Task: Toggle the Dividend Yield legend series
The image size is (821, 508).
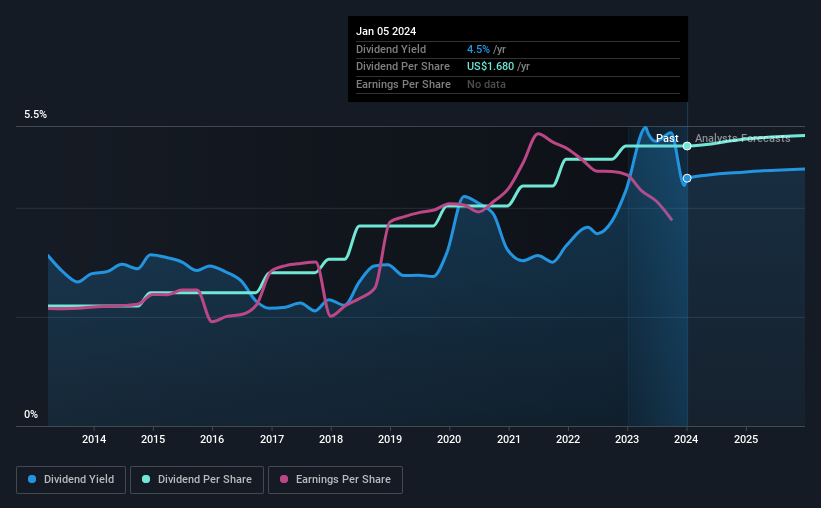Action: 71,480
